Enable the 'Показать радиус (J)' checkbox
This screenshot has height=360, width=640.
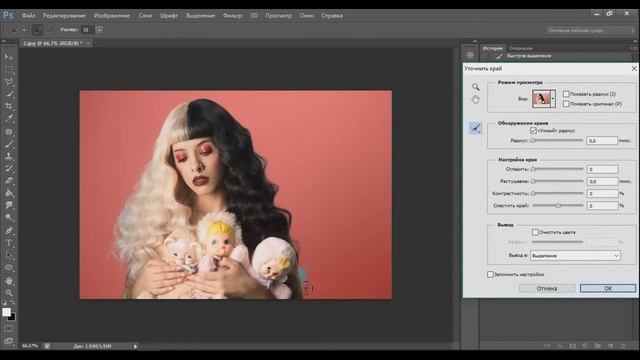click(566, 94)
